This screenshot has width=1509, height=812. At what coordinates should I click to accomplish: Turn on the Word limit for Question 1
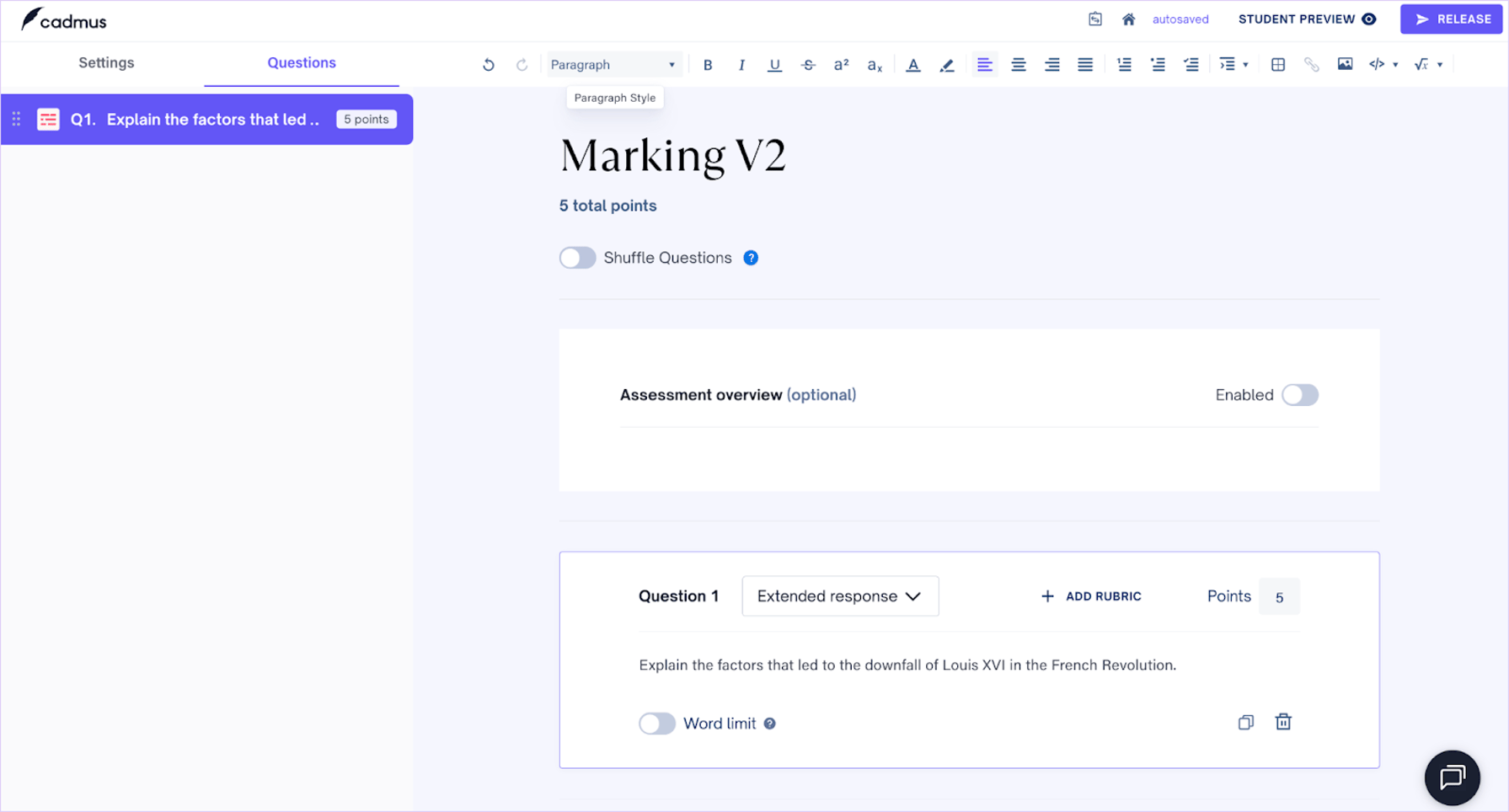point(657,723)
